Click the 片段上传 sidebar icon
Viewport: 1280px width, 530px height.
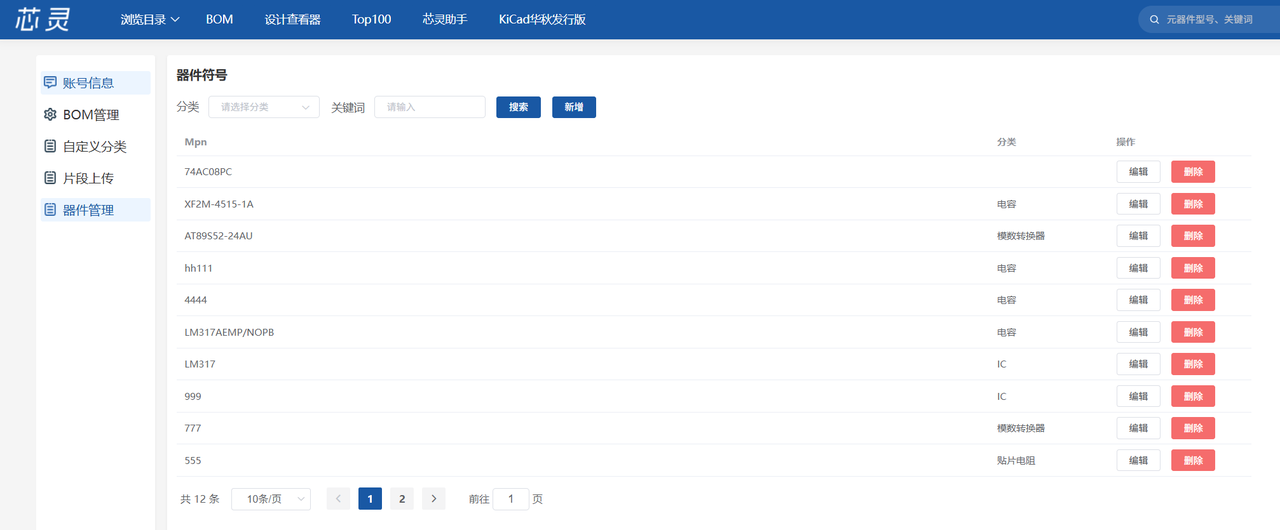pyautogui.click(x=50, y=179)
